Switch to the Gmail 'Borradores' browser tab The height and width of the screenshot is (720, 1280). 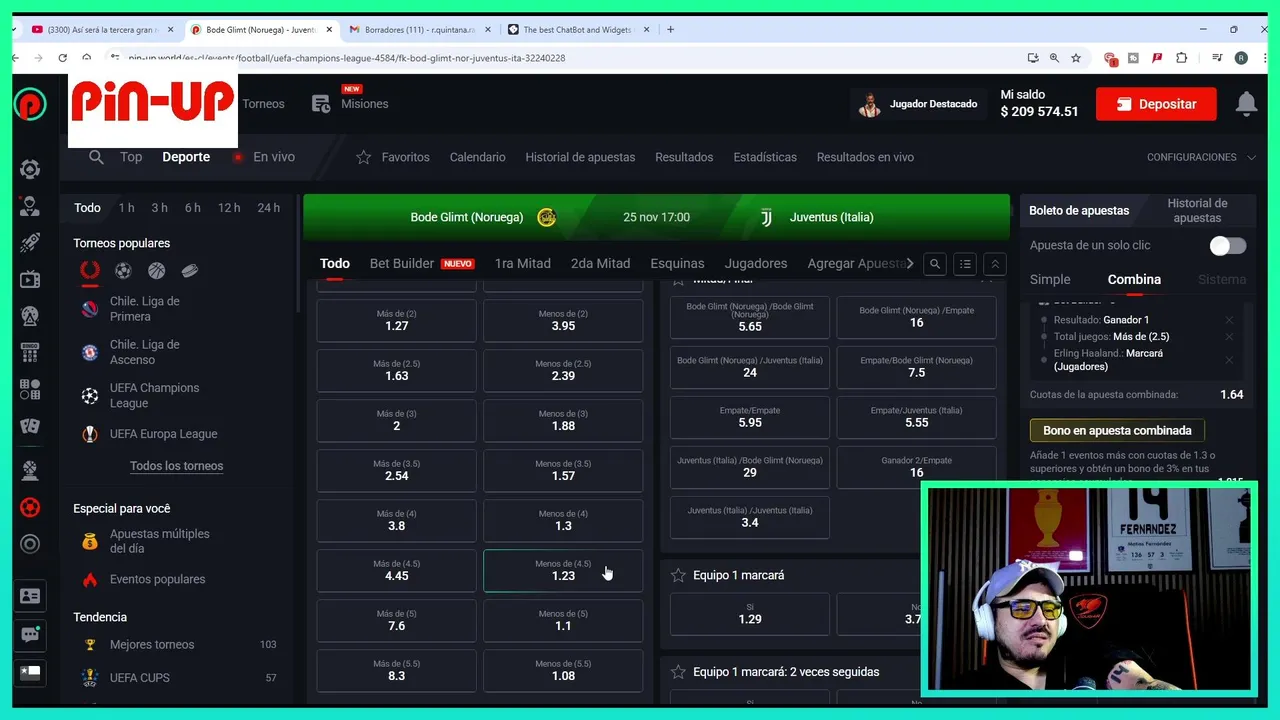(420, 30)
